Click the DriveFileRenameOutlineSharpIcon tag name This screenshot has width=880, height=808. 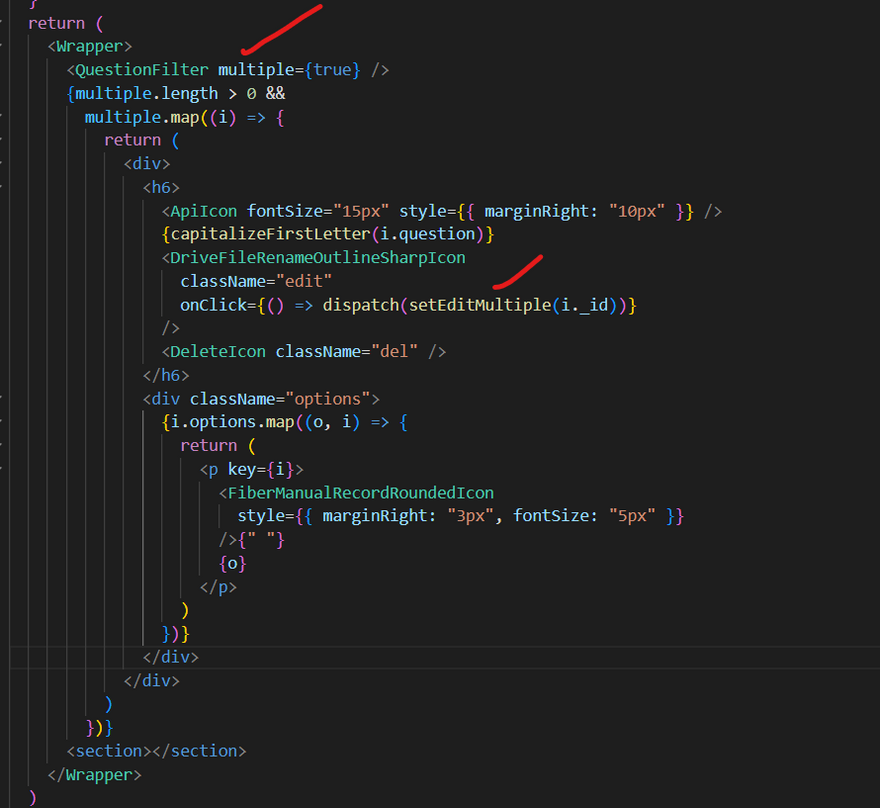[318, 258]
